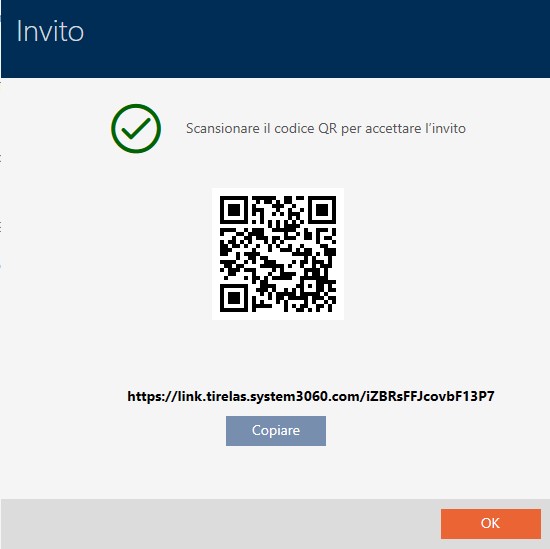Select the QR code's bottom-left finder square
This screenshot has height=549, width=550.
234,298
